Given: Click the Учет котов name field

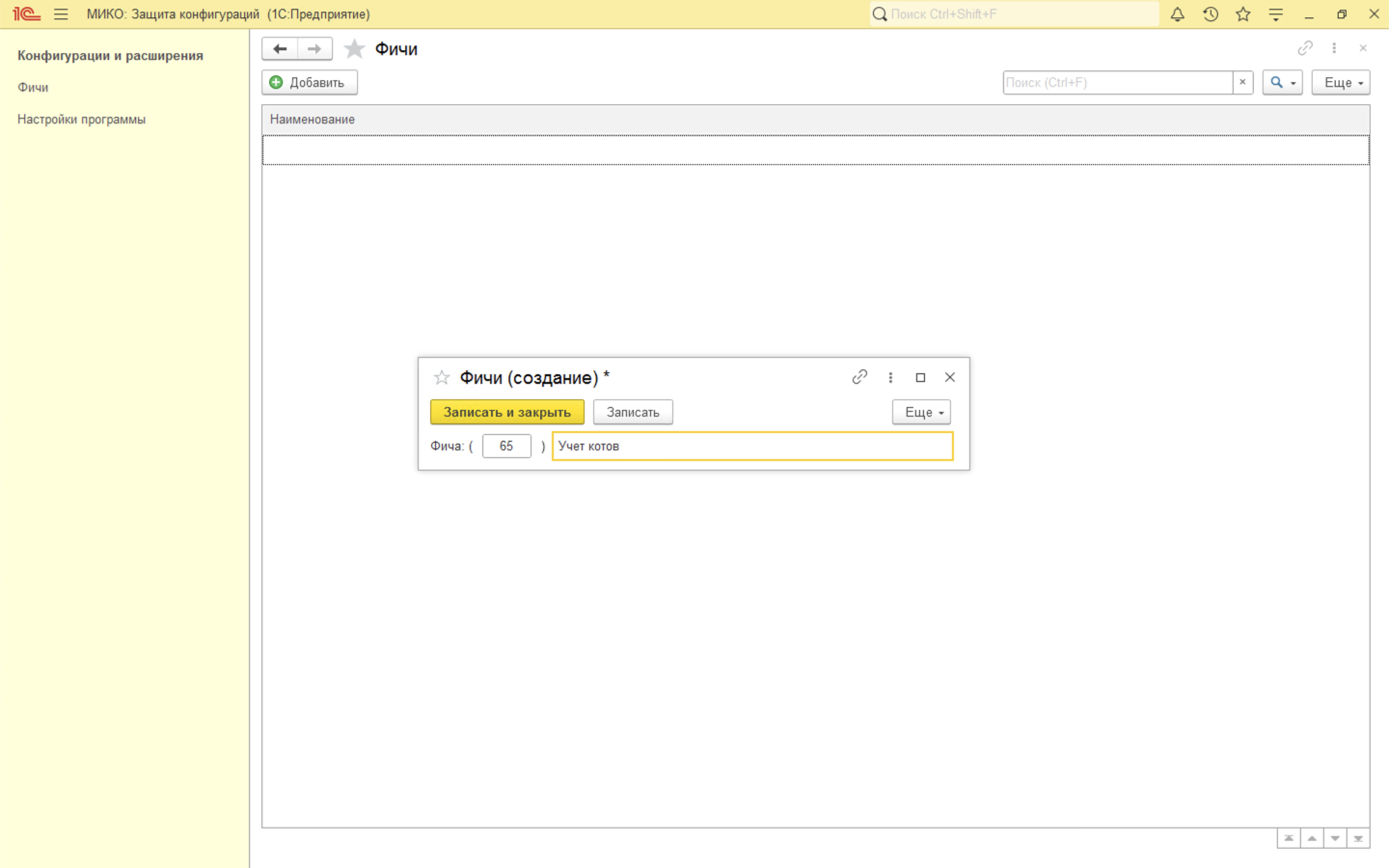Looking at the screenshot, I should (x=752, y=446).
